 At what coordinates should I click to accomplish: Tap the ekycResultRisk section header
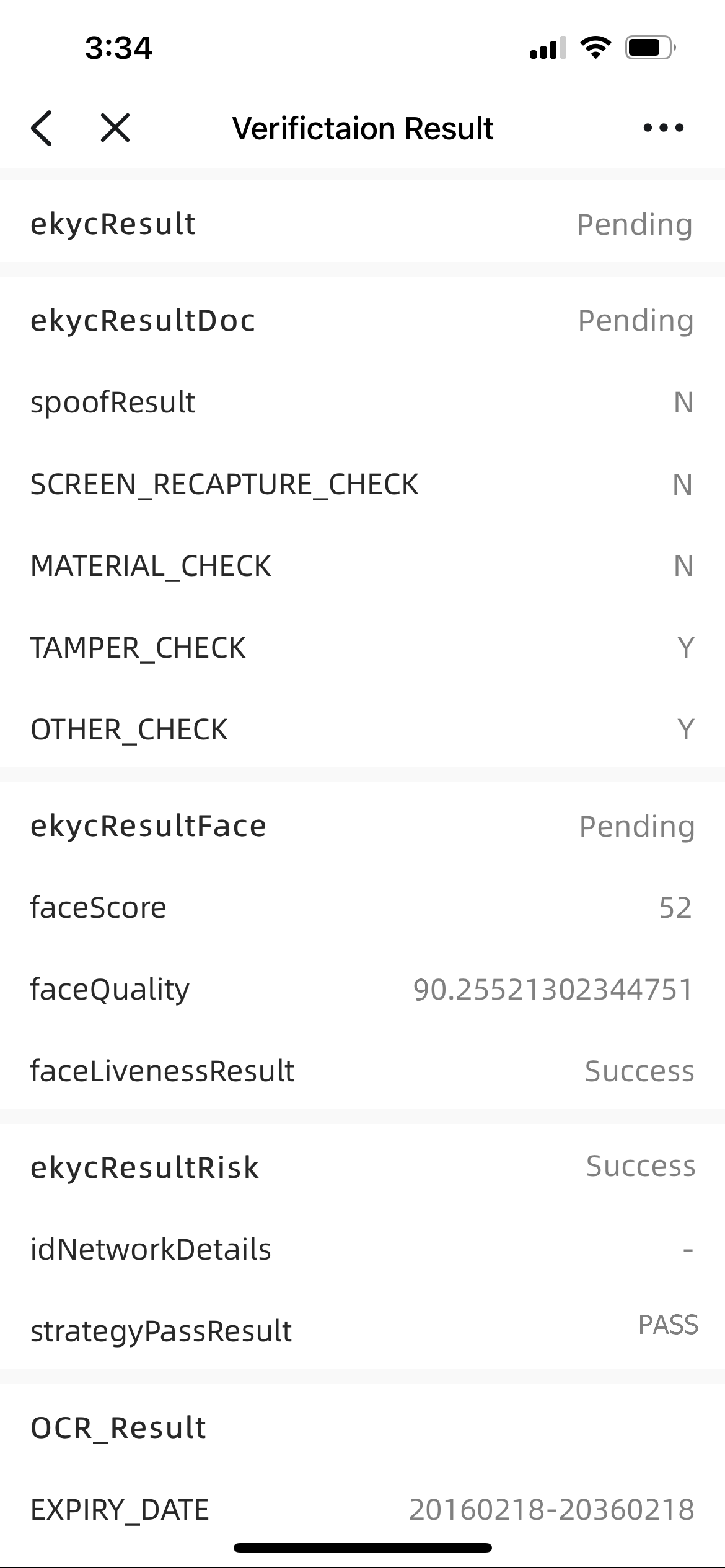(145, 1167)
